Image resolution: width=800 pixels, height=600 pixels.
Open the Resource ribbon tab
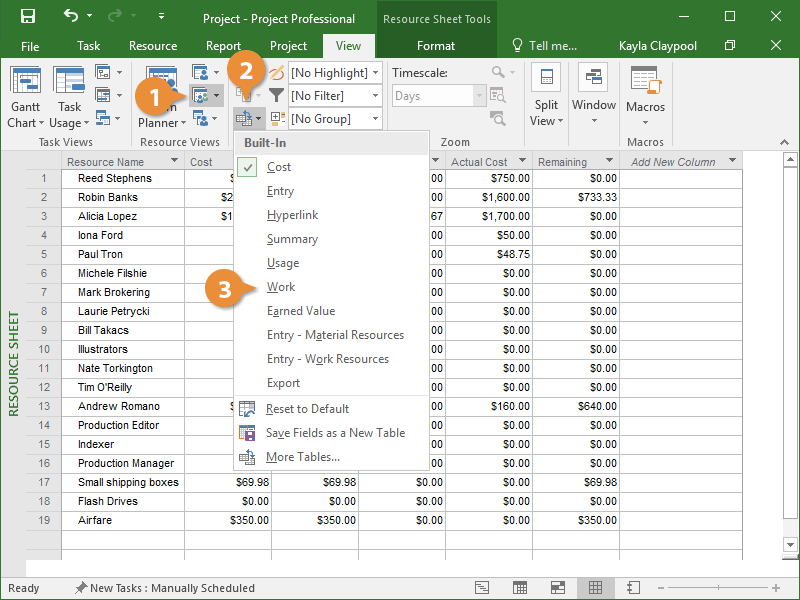153,46
